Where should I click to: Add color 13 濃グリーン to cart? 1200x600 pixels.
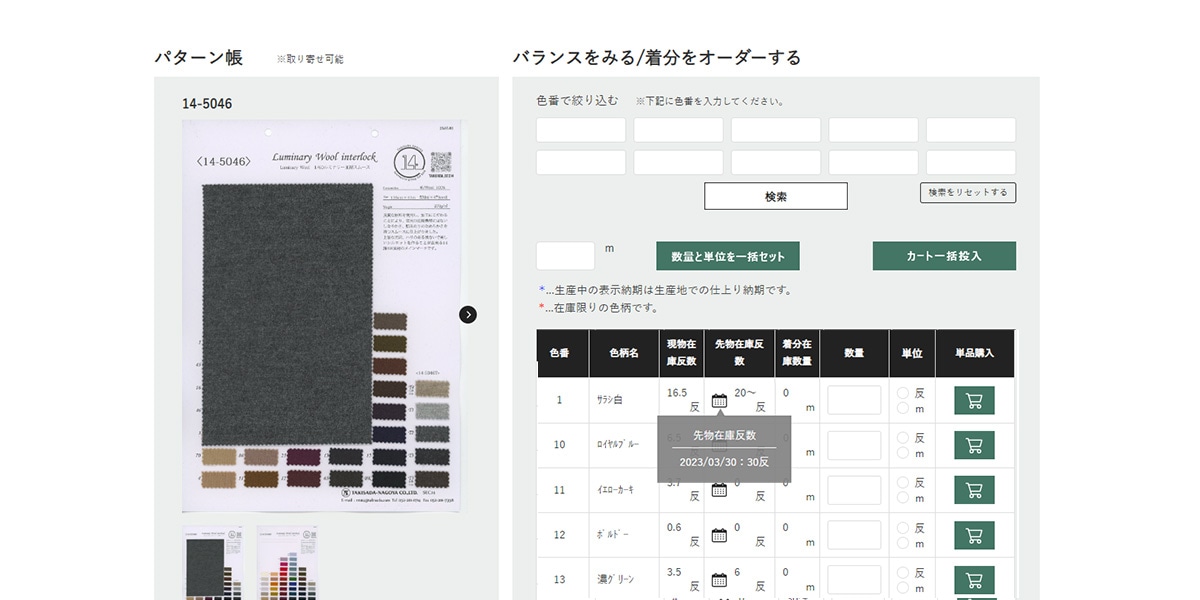[974, 580]
